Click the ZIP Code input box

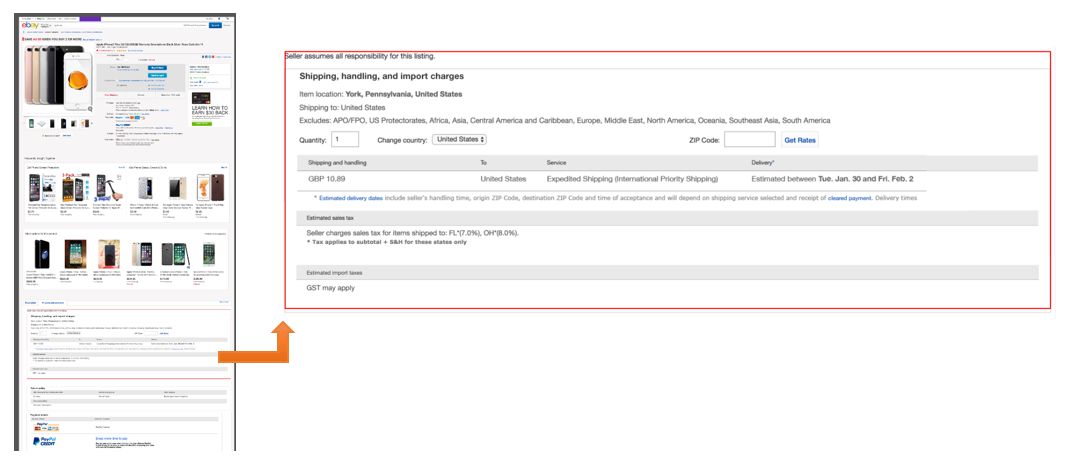pyautogui.click(x=749, y=140)
